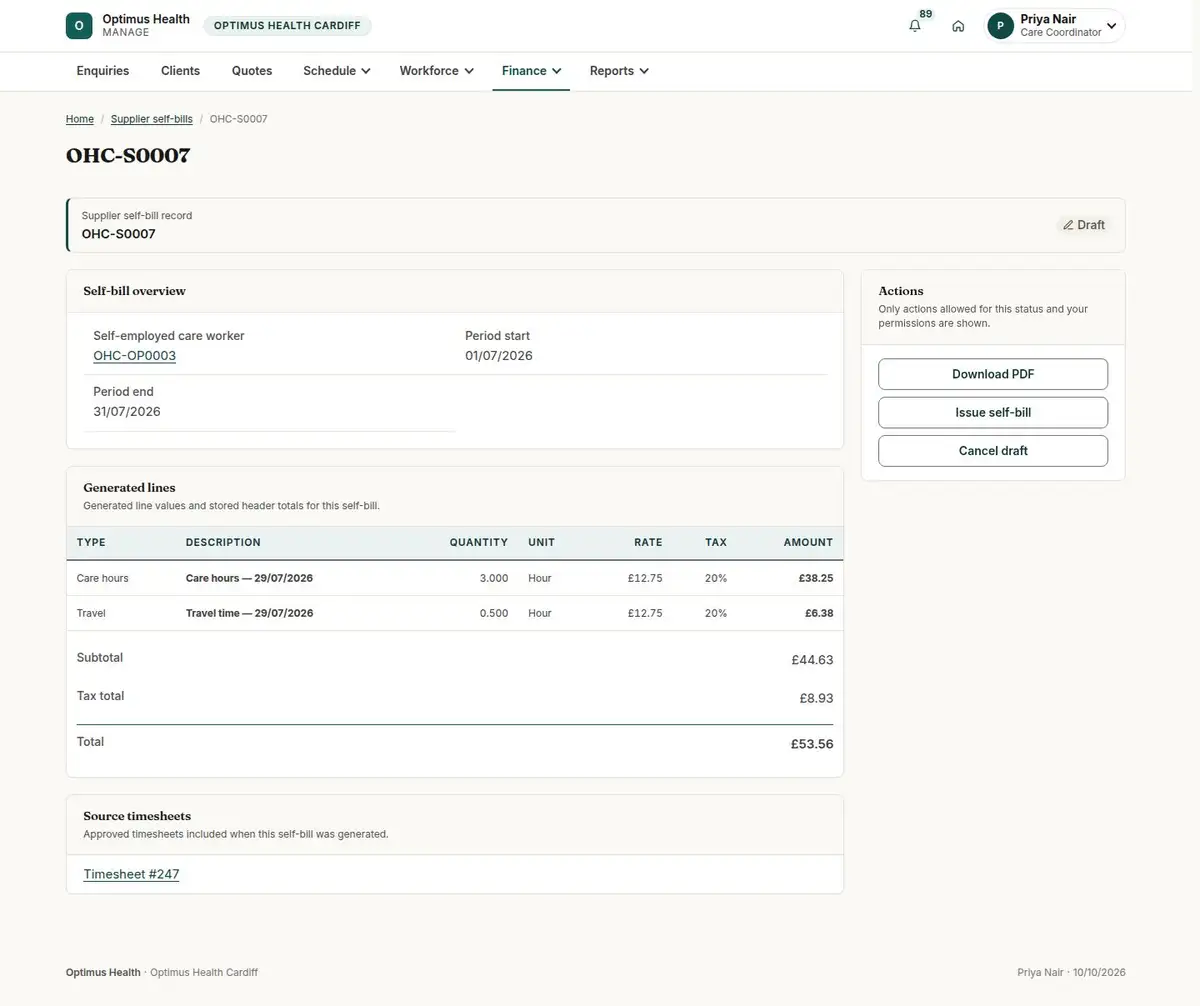Open the Schedule dropdown menu
This screenshot has height=1006, width=1200.
click(337, 71)
